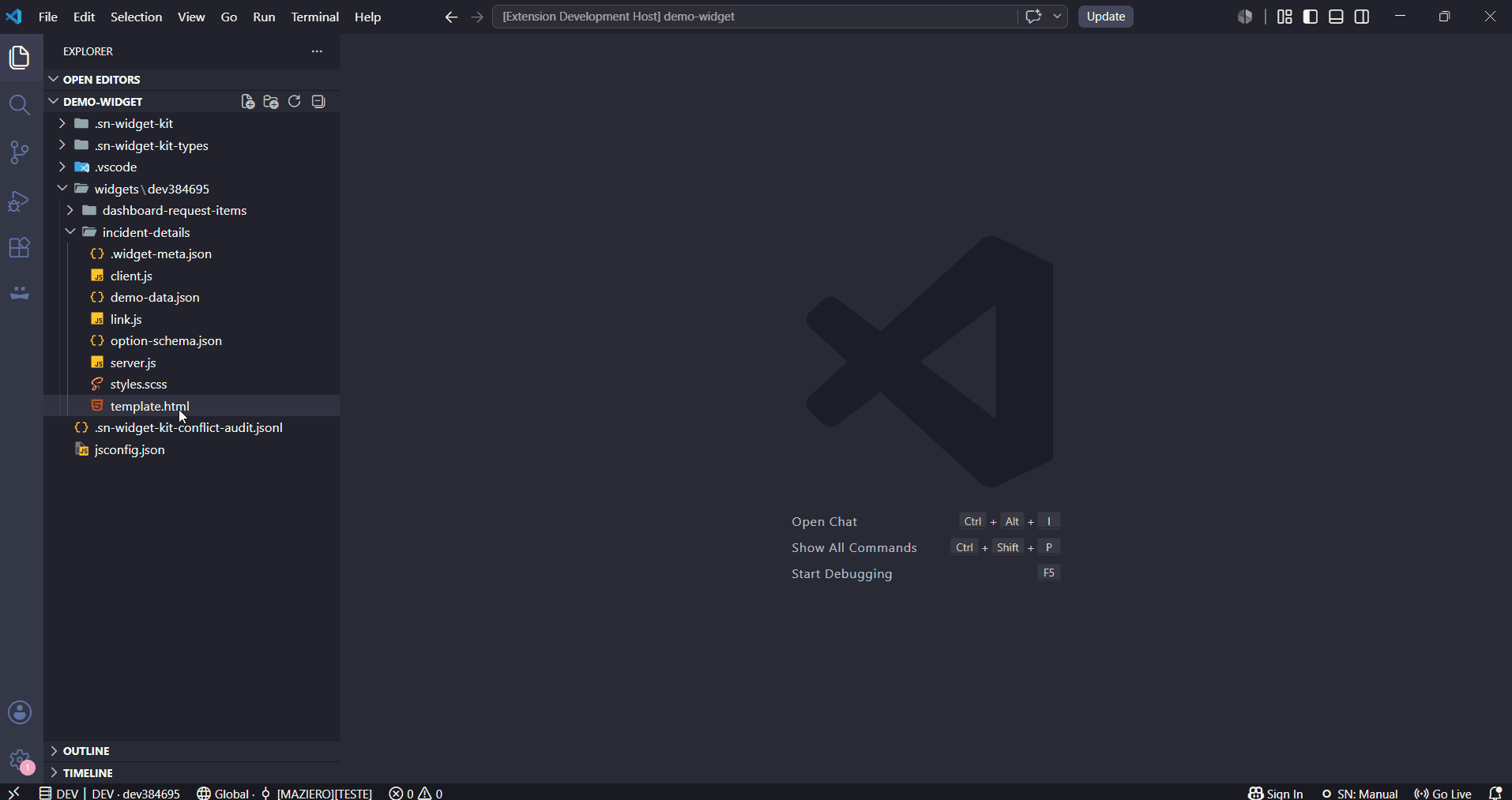The height and width of the screenshot is (800, 1512).
Task: Collapse all folders in Explorer
Action: coord(318,101)
